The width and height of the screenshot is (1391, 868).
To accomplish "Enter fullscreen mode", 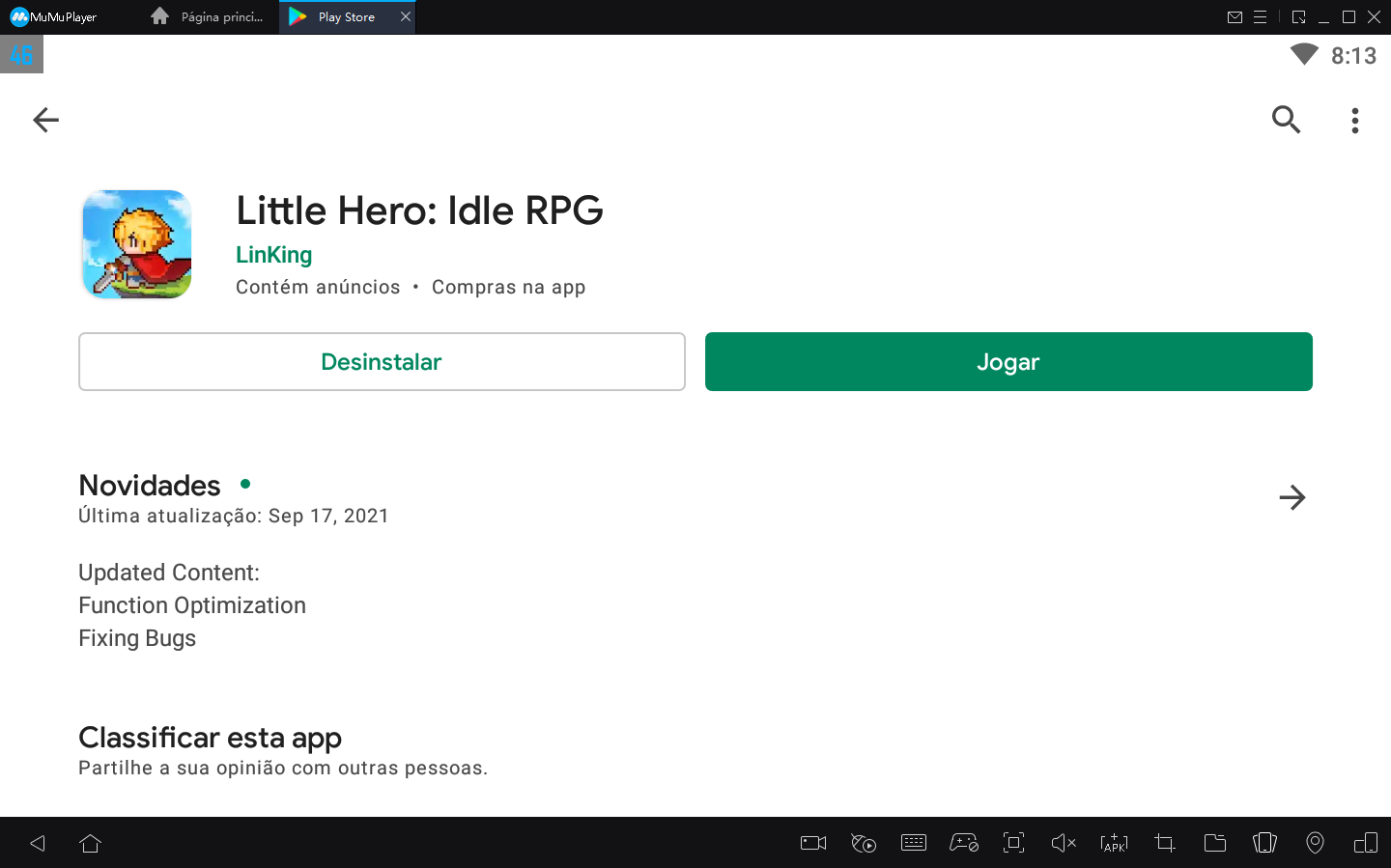I will (1013, 842).
